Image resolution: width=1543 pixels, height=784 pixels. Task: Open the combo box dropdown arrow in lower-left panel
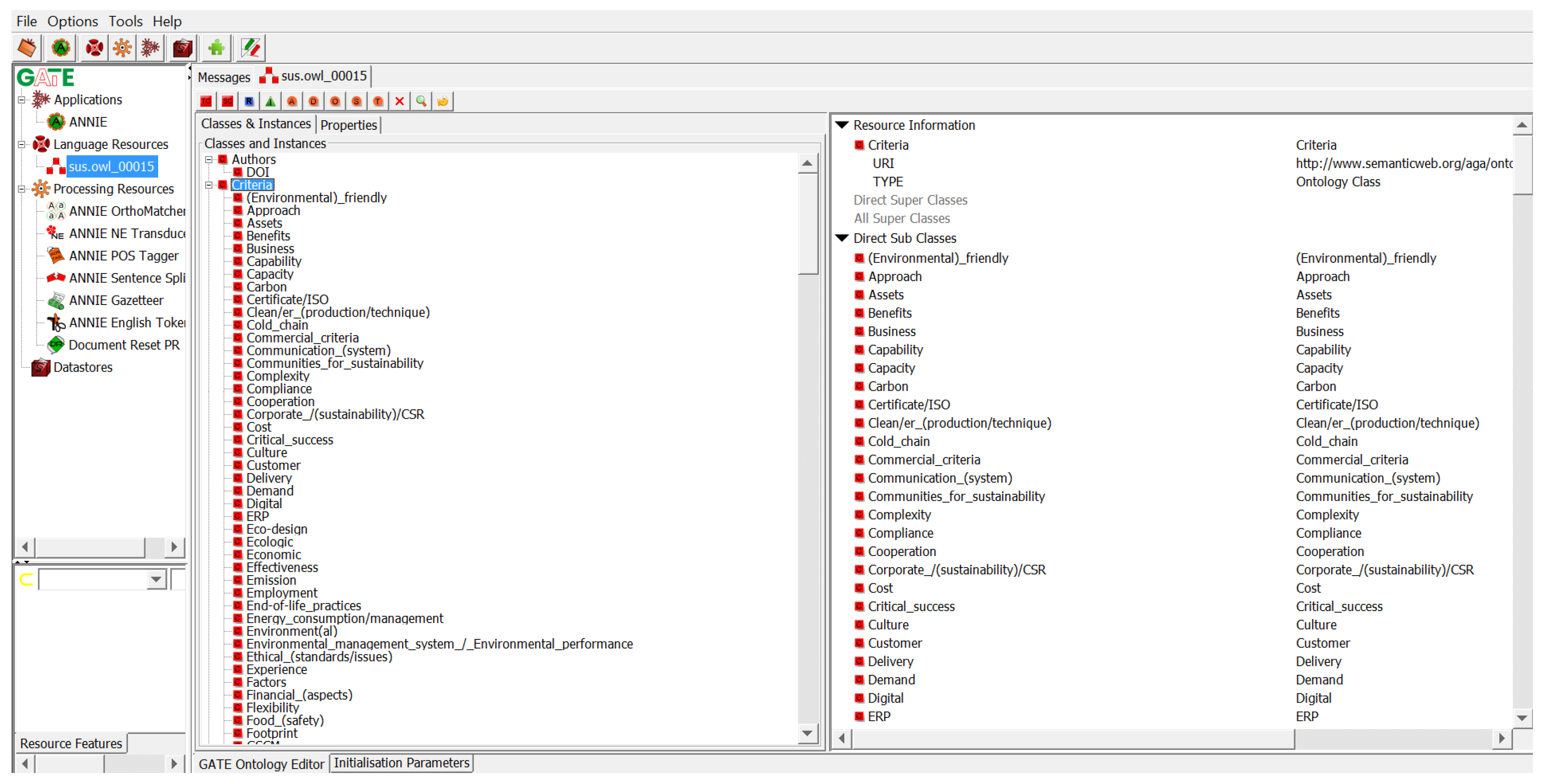[x=156, y=580]
